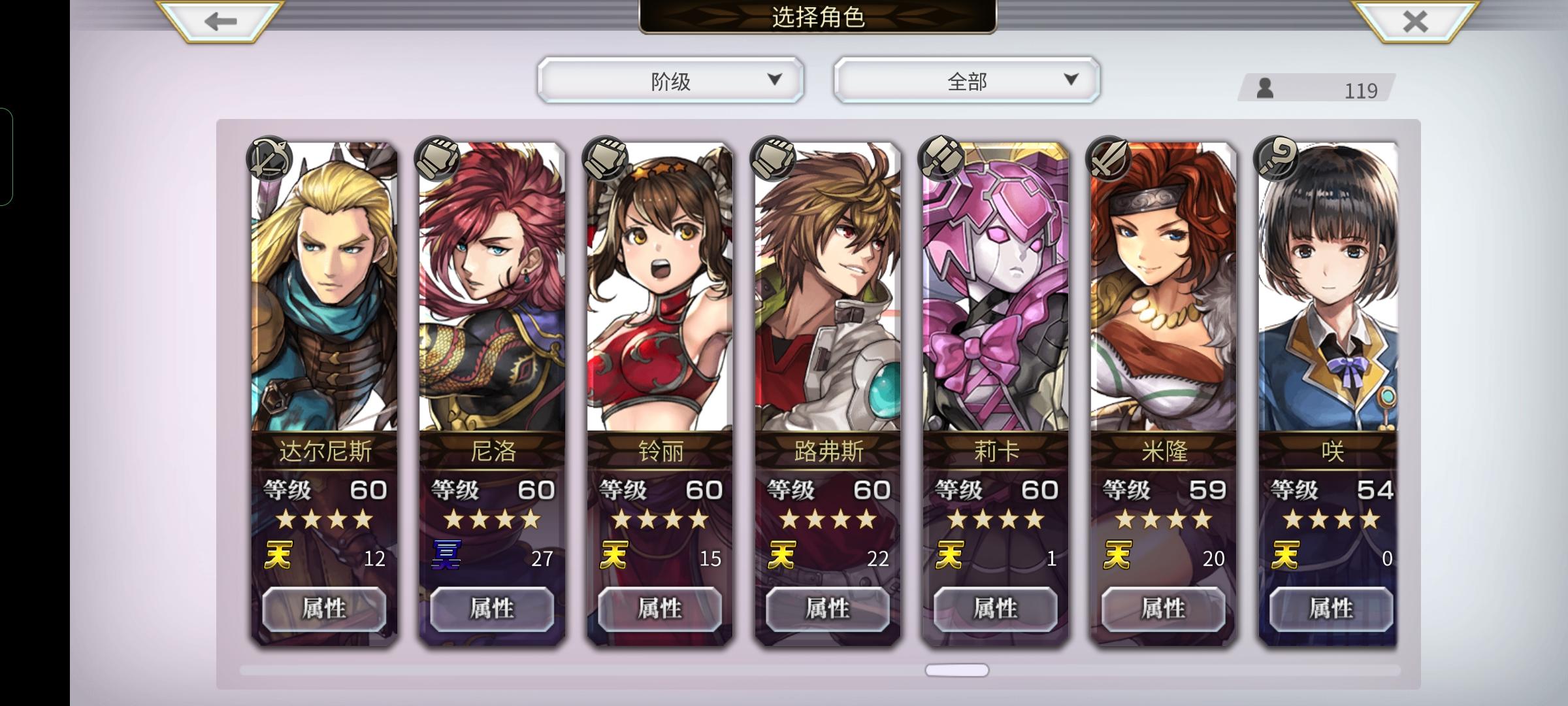Click the fist weapon icon on 尼洛
The height and width of the screenshot is (706, 1568).
(437, 158)
